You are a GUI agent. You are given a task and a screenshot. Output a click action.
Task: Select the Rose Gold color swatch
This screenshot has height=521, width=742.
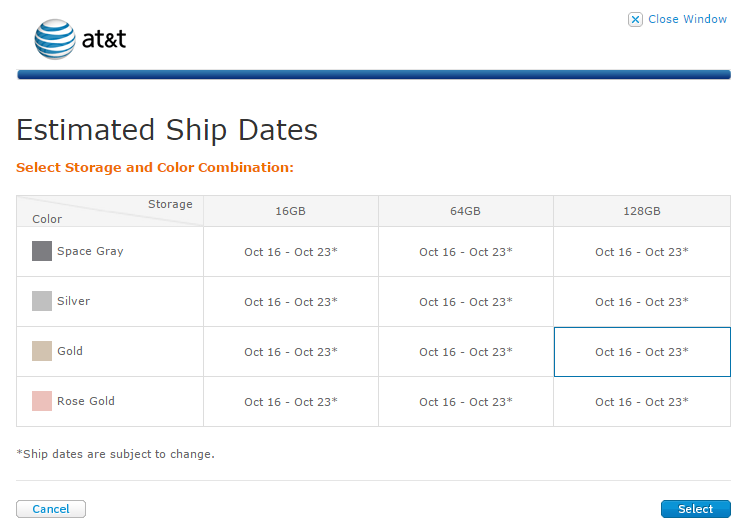(42, 401)
